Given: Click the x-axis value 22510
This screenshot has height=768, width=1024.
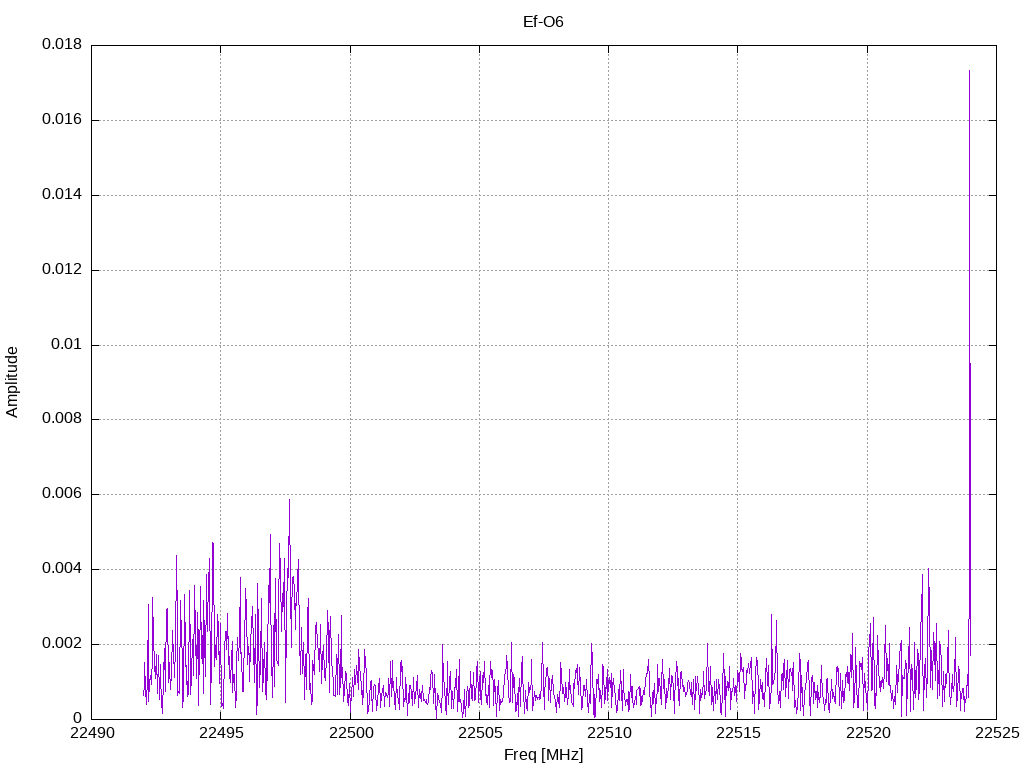Looking at the screenshot, I should [x=609, y=733].
